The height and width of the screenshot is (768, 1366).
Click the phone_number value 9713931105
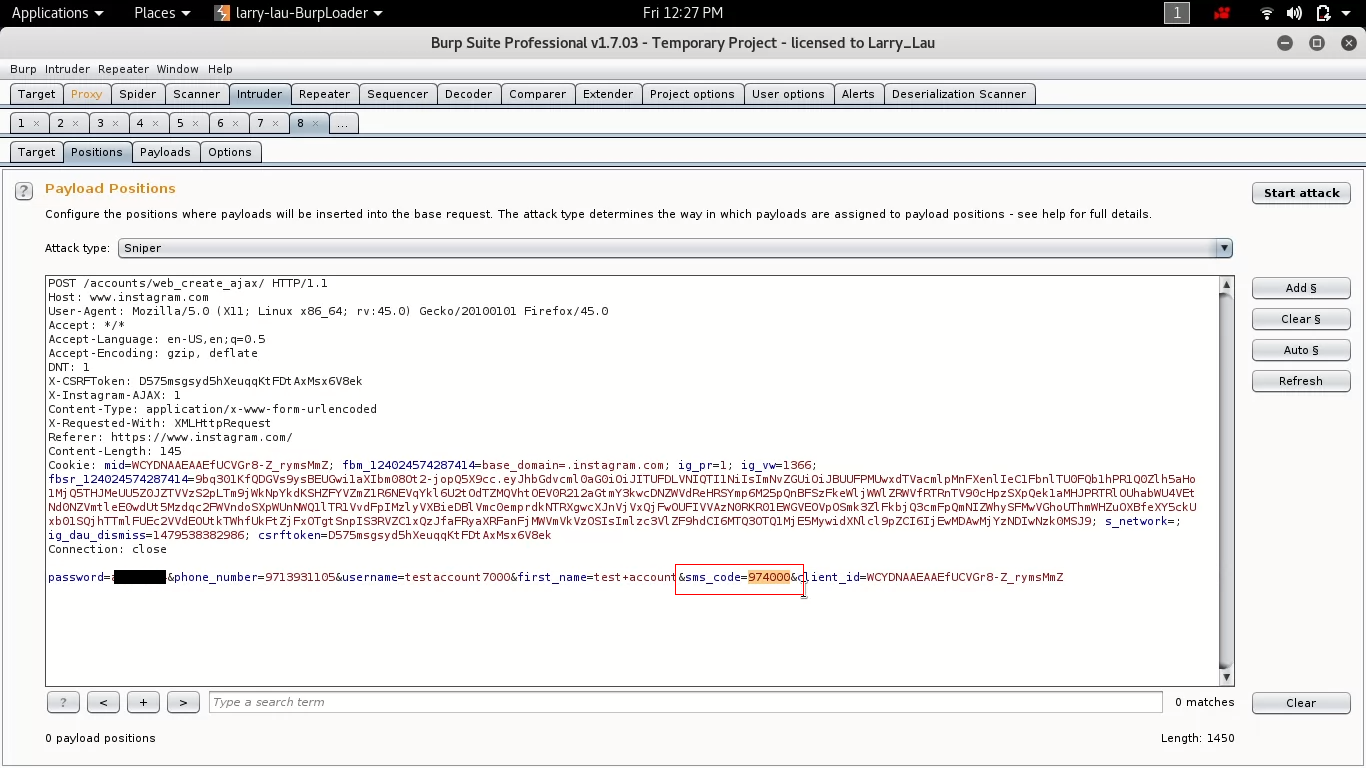(x=300, y=577)
